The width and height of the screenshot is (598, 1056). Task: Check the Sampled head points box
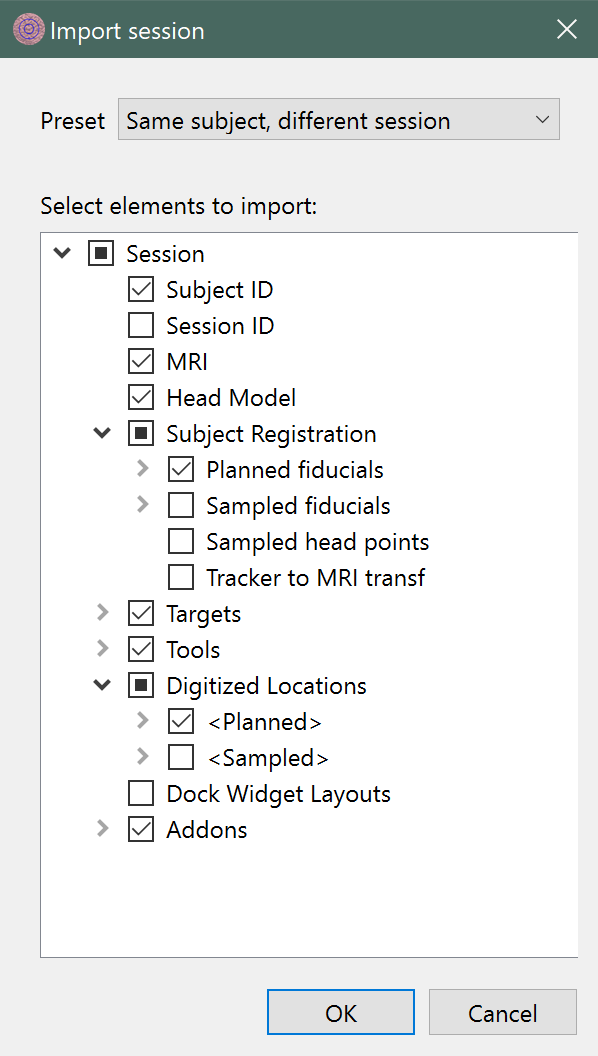180,541
